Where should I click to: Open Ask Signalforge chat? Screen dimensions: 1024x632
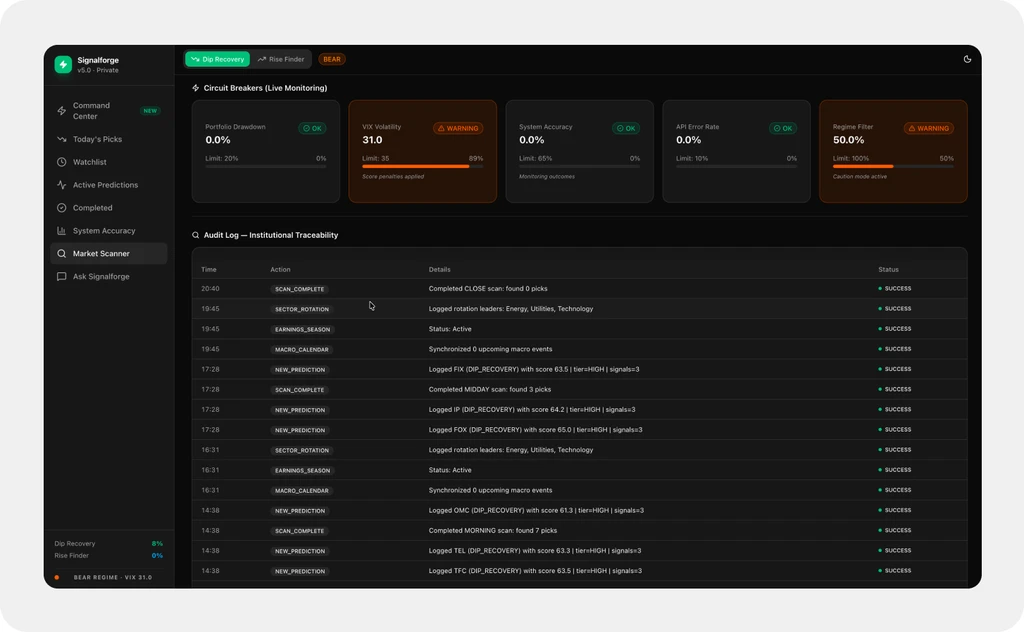pos(108,276)
